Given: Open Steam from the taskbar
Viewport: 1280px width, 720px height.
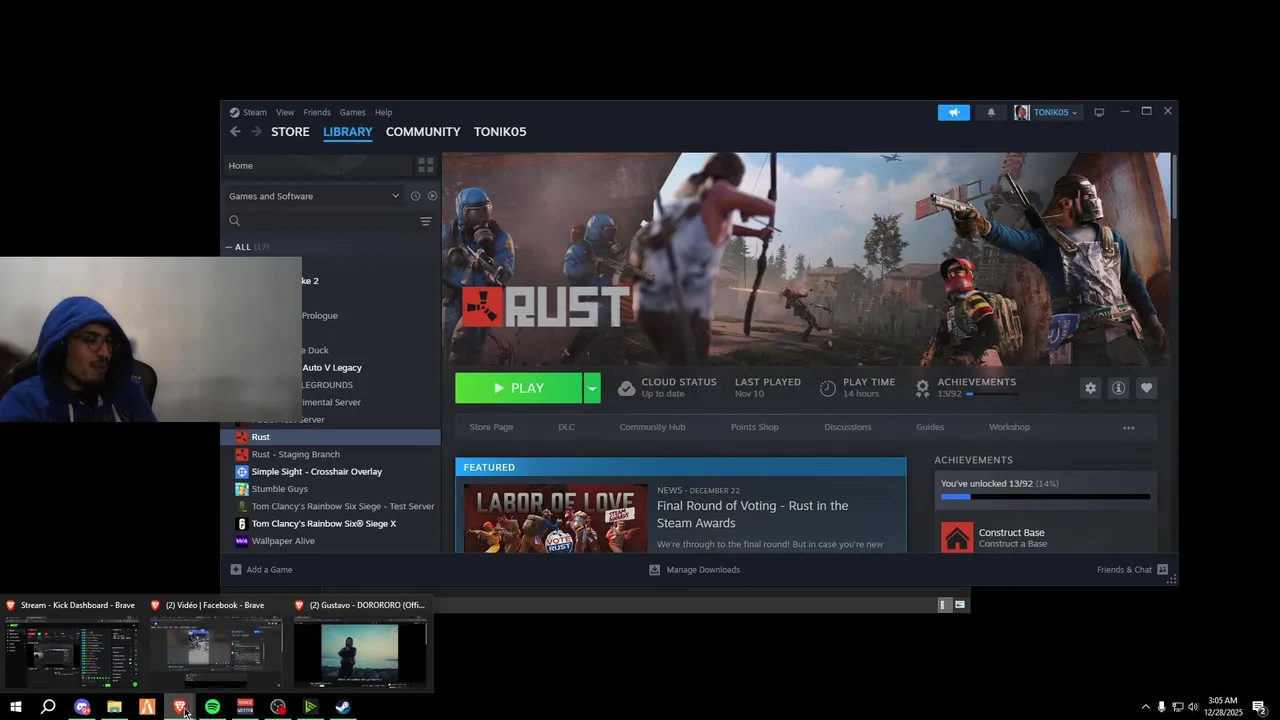Looking at the screenshot, I should pos(342,707).
